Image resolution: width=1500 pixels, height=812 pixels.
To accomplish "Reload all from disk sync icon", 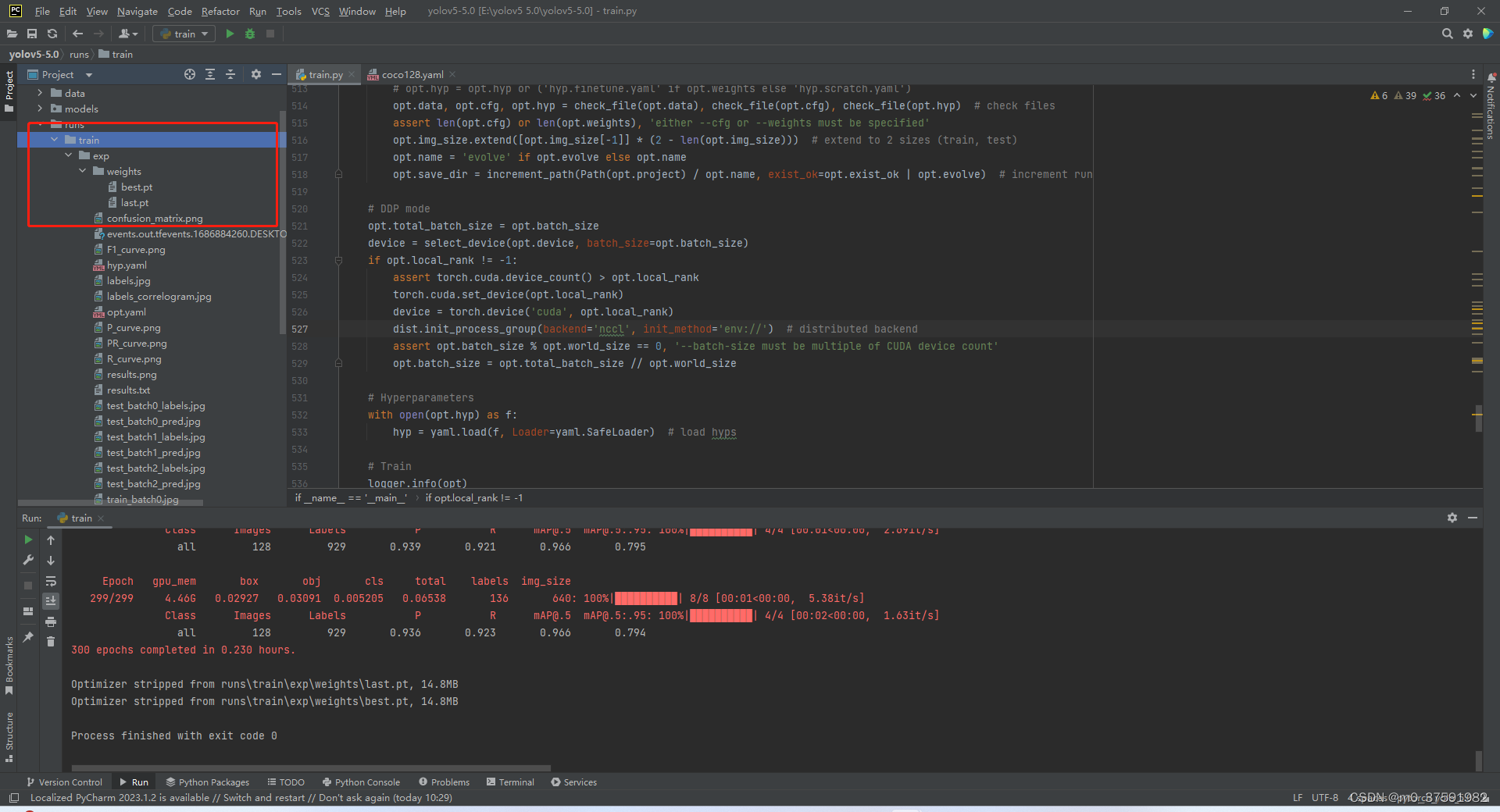I will click(52, 34).
